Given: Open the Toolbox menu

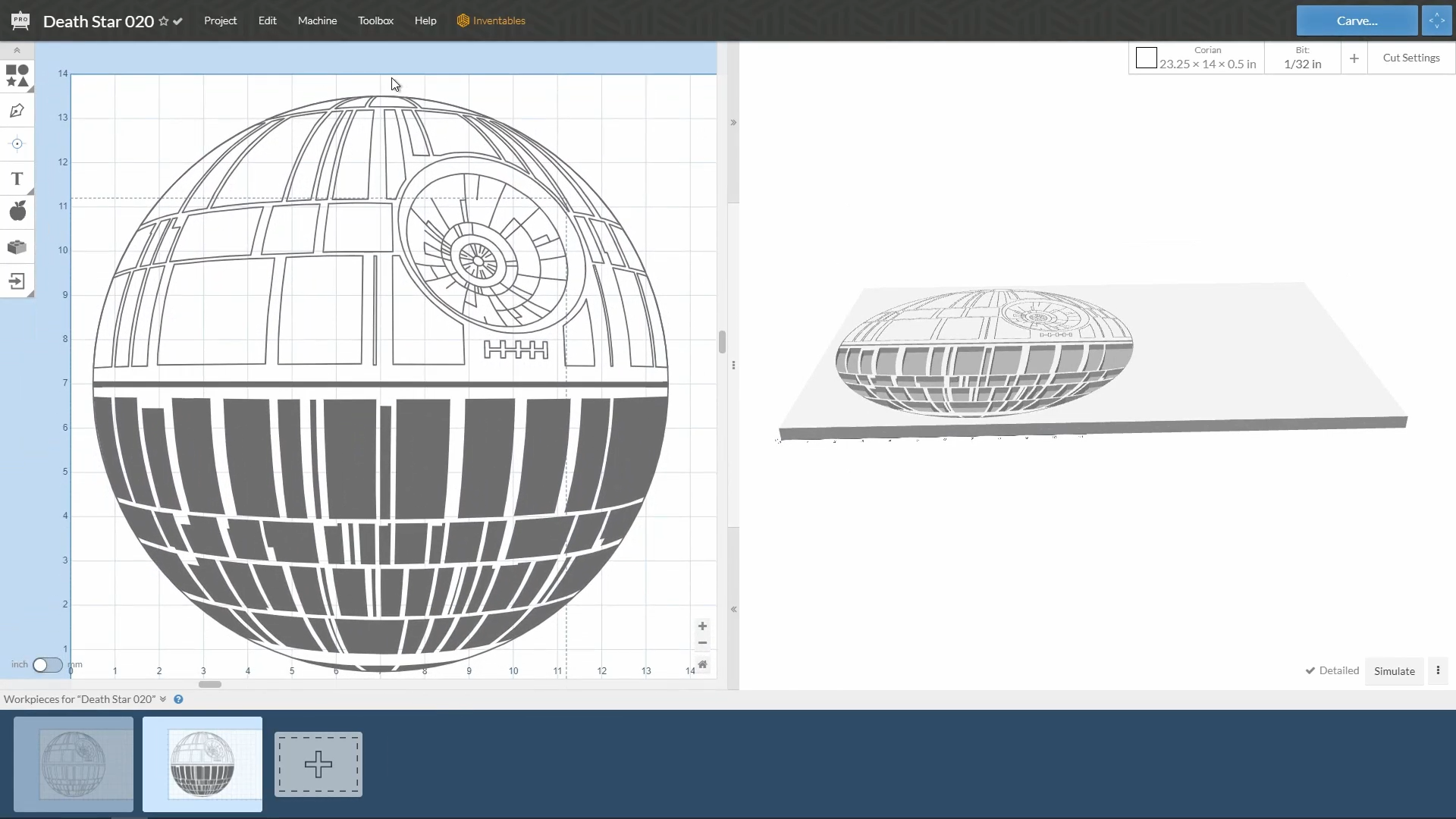Looking at the screenshot, I should click(375, 20).
